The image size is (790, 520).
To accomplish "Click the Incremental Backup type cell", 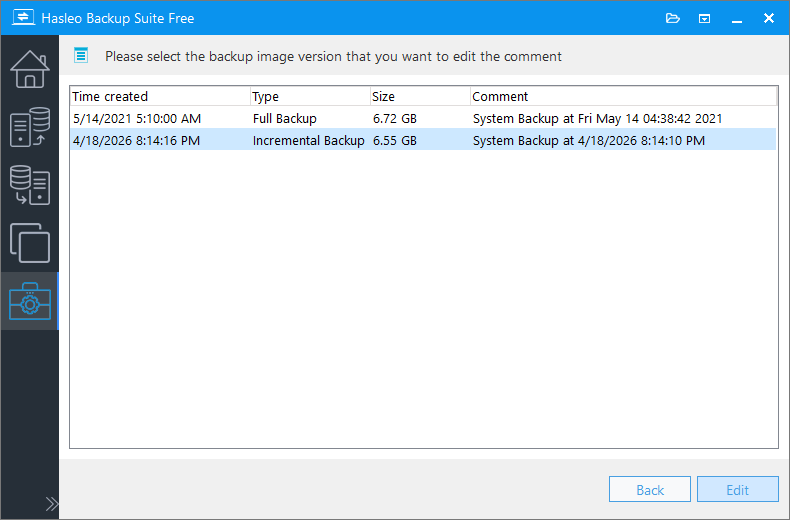I will coord(308,140).
